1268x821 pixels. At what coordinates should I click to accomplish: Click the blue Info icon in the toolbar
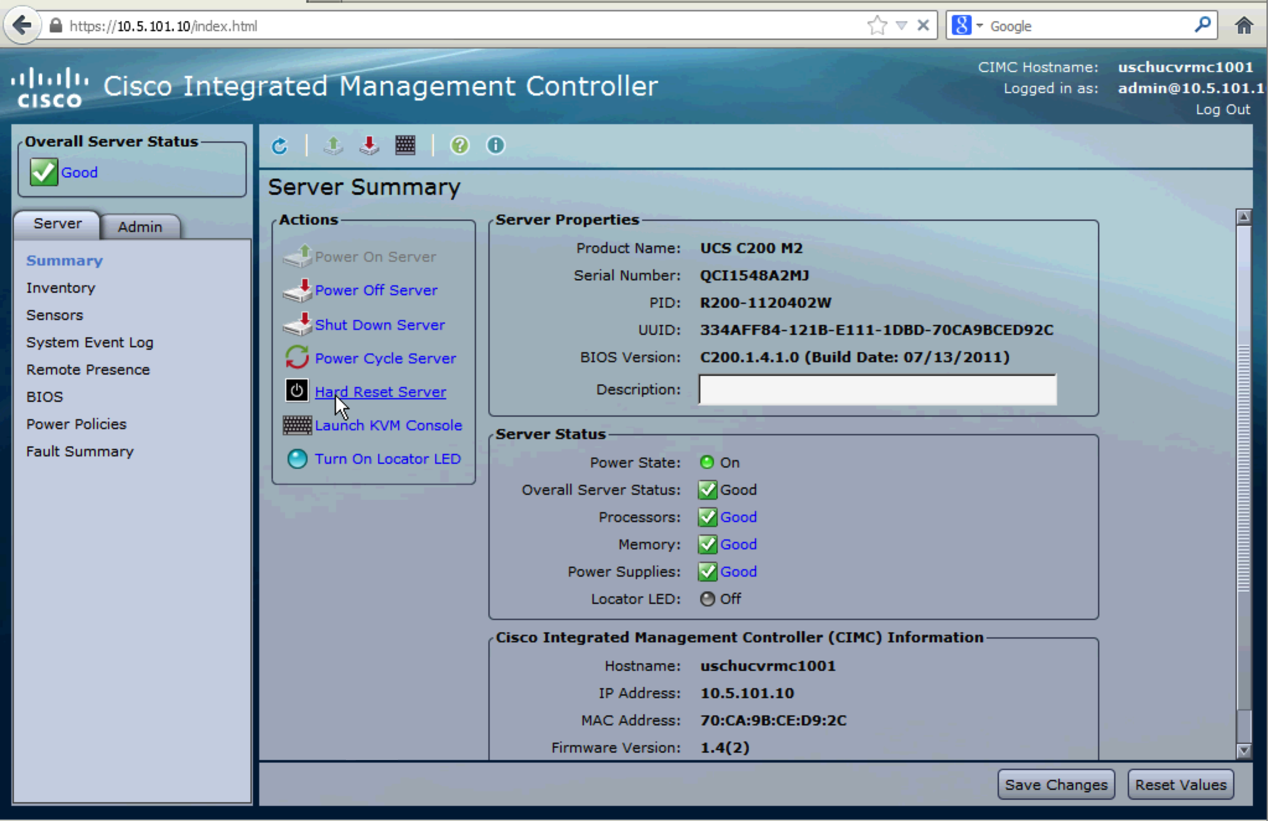click(x=495, y=146)
